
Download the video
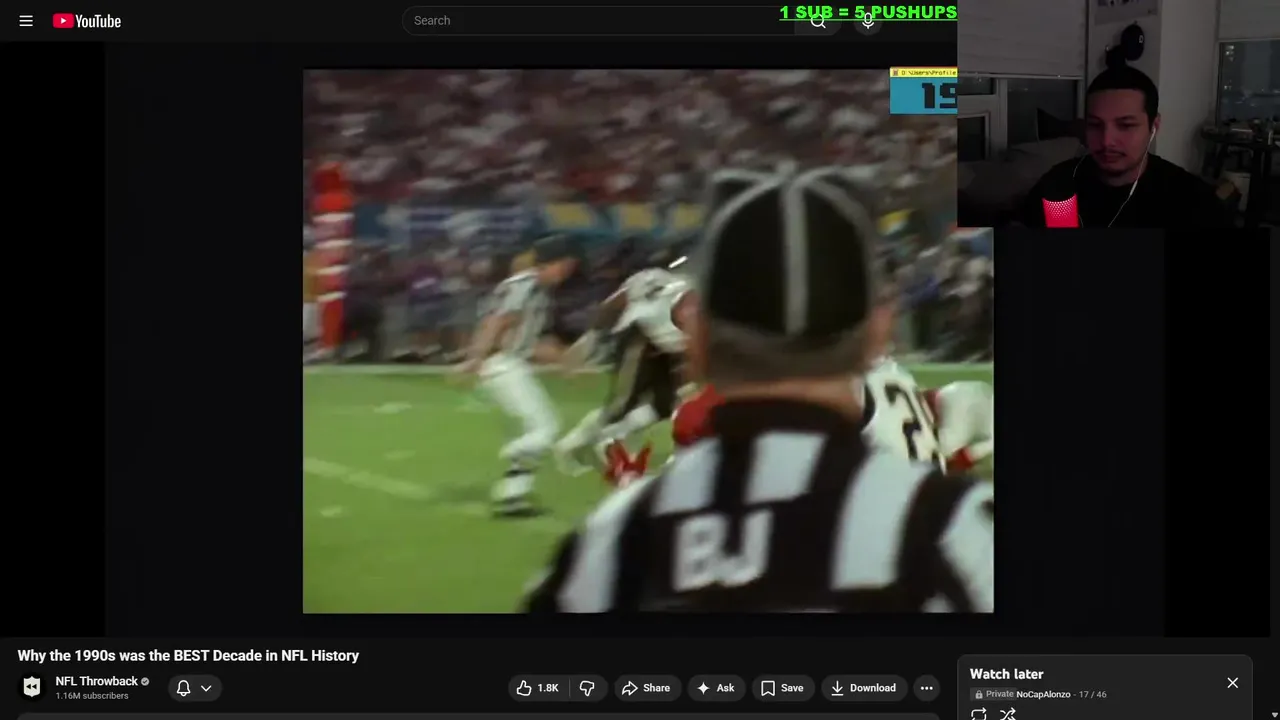(864, 688)
